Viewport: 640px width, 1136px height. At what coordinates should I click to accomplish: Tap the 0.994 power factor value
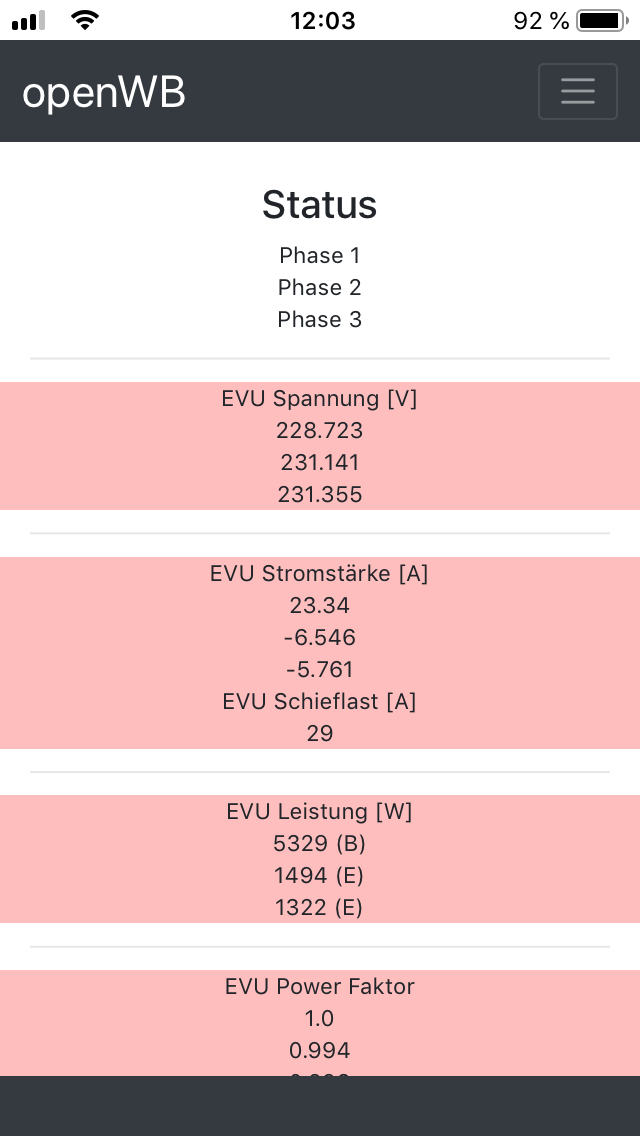tap(320, 1051)
